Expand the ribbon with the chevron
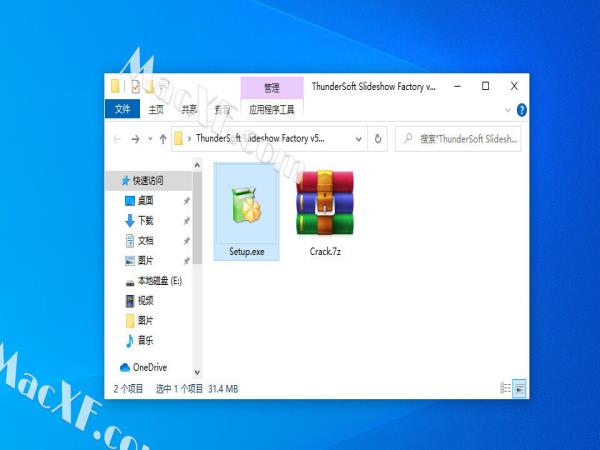The width and height of the screenshot is (600, 450). (x=508, y=110)
